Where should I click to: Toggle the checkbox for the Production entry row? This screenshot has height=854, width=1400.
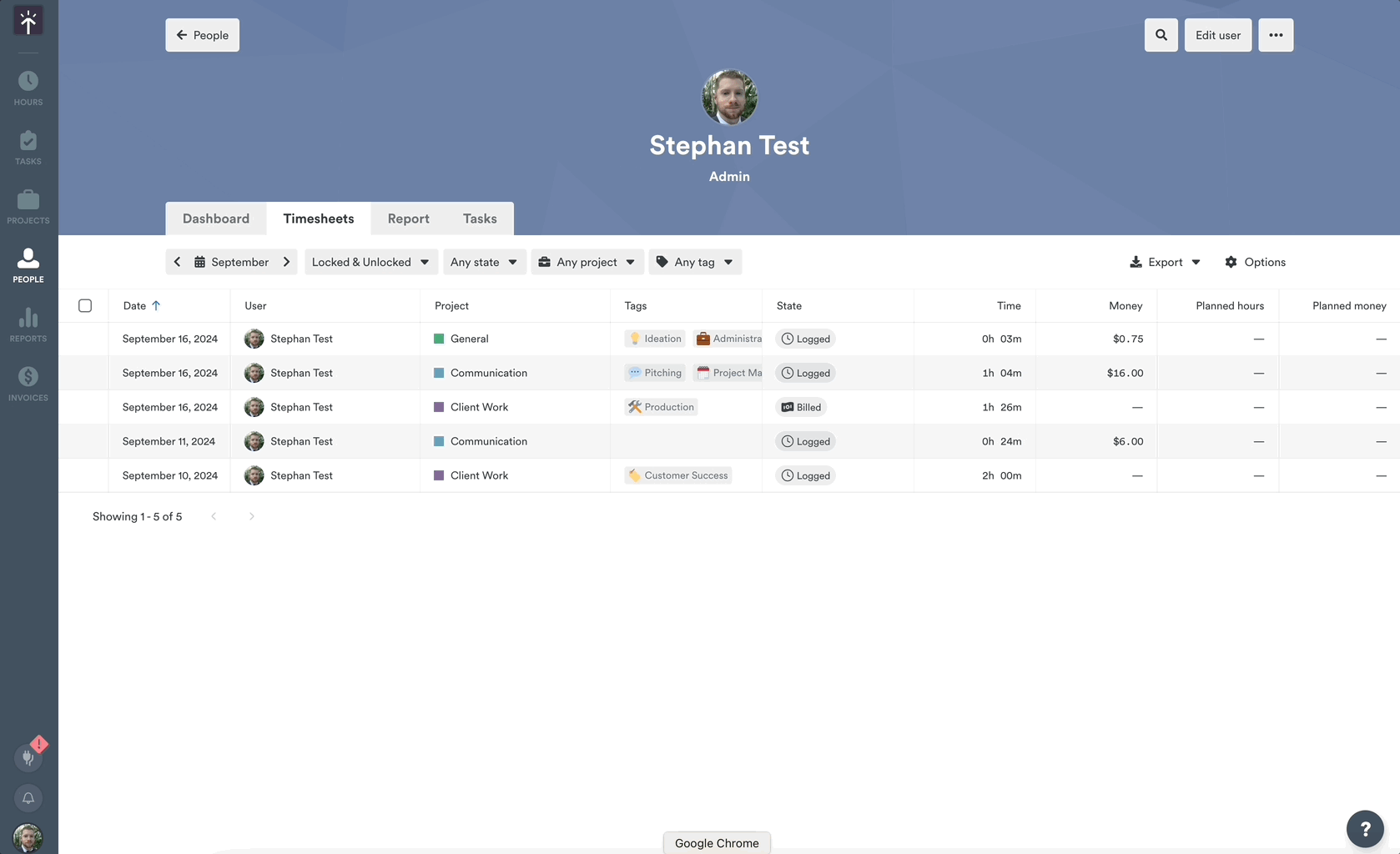[85, 407]
